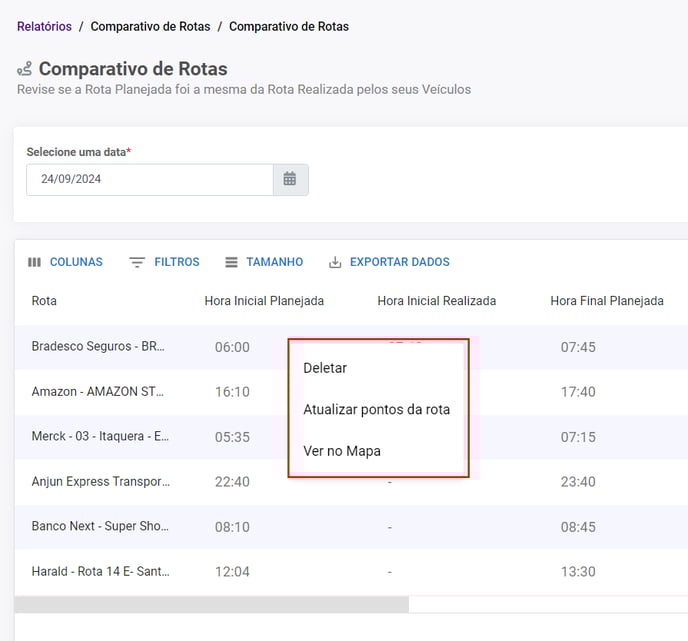Open the COLUNAS column selector

pyautogui.click(x=65, y=262)
